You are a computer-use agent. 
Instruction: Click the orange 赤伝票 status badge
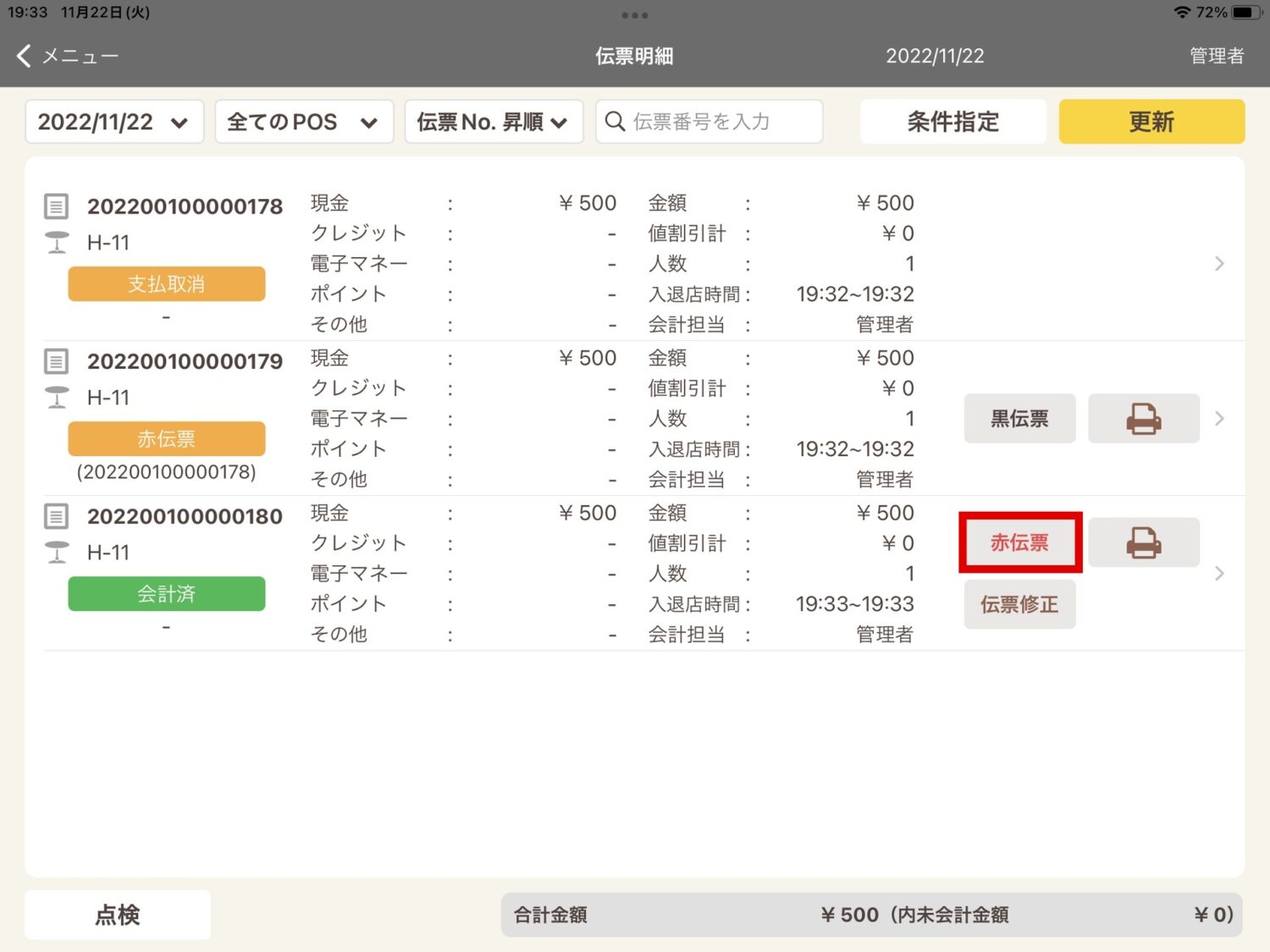click(x=167, y=439)
